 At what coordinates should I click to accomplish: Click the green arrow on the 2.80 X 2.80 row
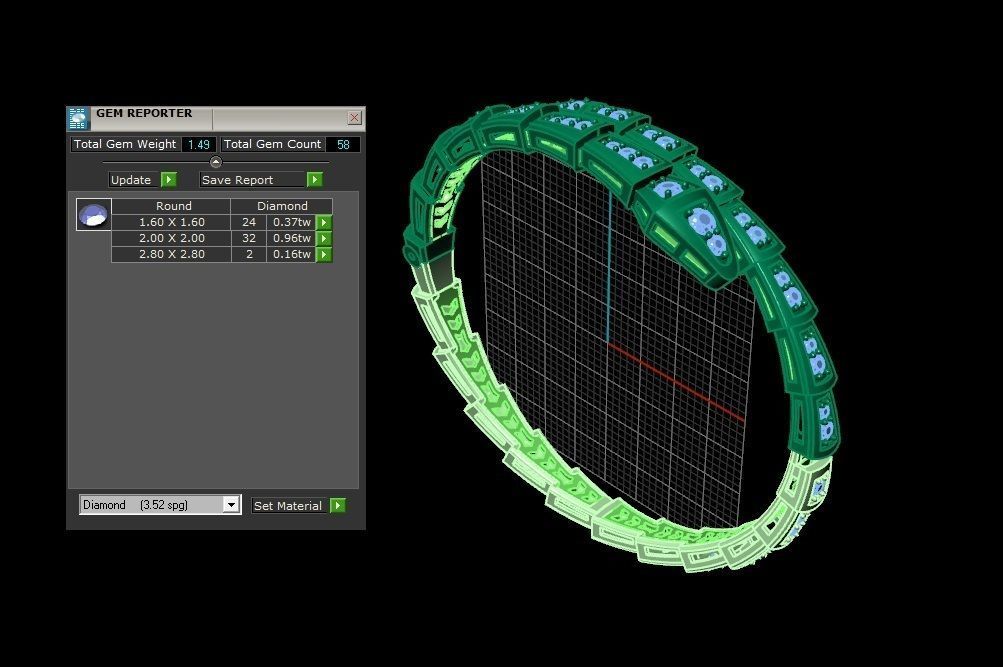click(324, 255)
